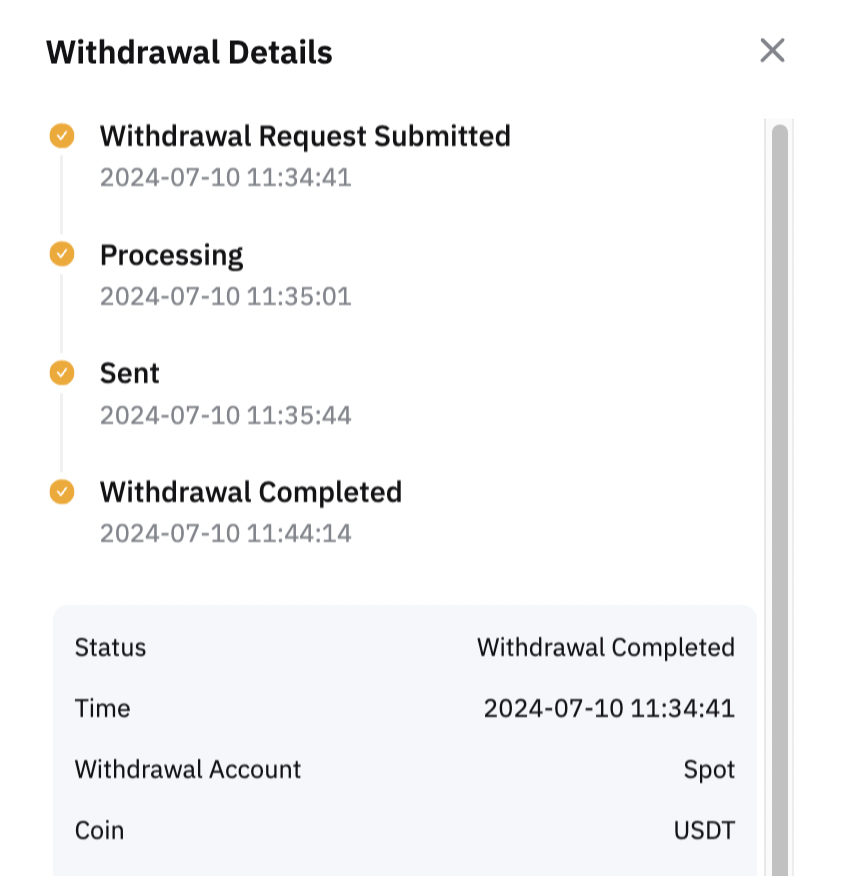Viewport: 844px width, 876px height.
Task: Select the Withdrawal Details title text
Action: tap(189, 53)
